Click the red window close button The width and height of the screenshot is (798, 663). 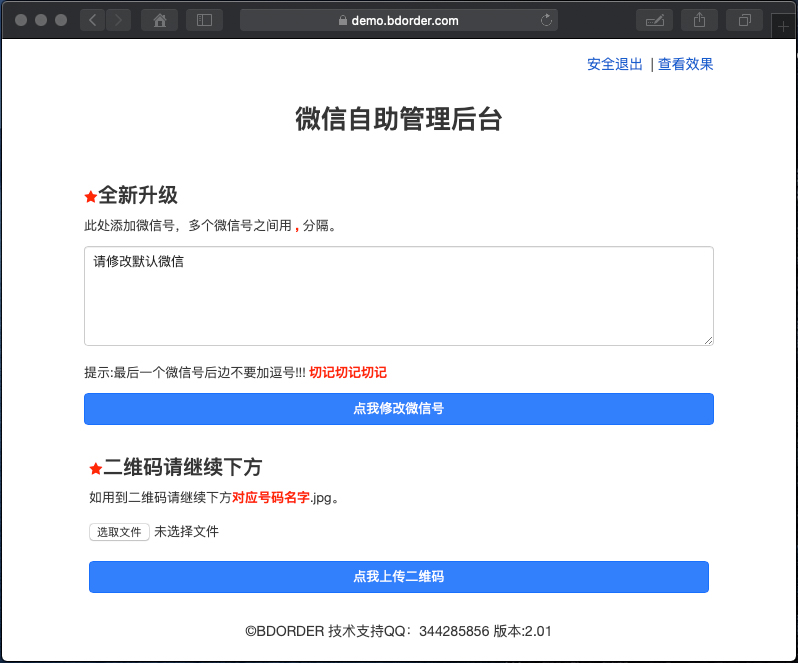point(21,20)
